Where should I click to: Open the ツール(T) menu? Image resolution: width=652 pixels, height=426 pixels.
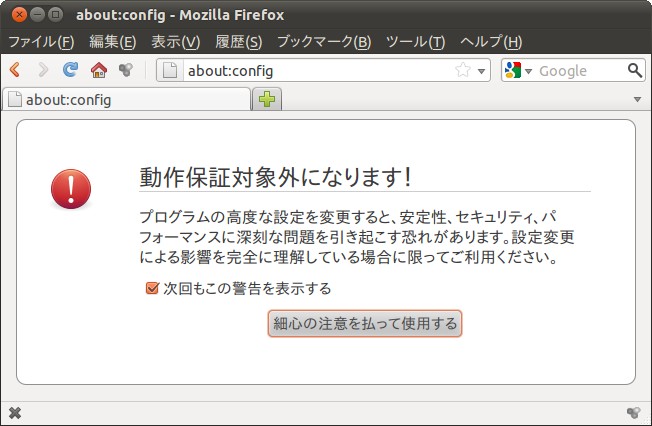pyautogui.click(x=415, y=42)
